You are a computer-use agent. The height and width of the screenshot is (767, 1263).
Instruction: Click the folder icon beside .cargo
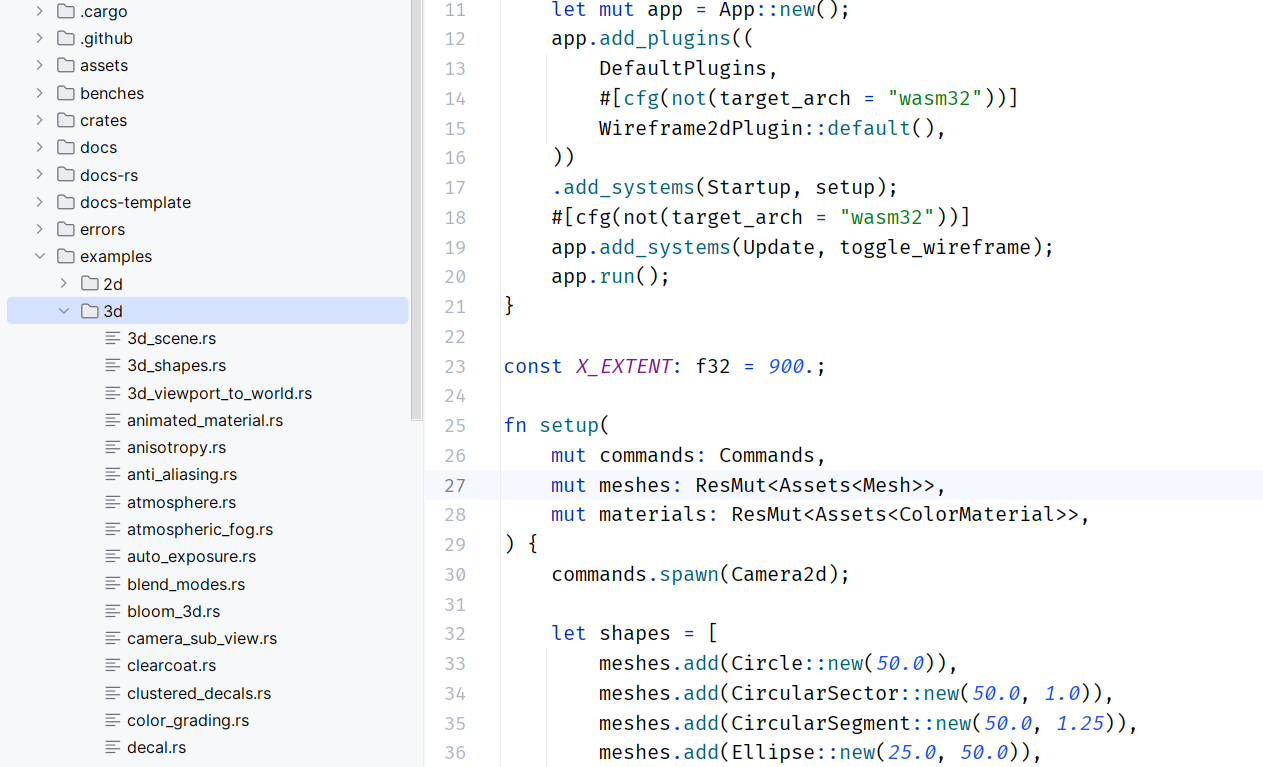[66, 12]
